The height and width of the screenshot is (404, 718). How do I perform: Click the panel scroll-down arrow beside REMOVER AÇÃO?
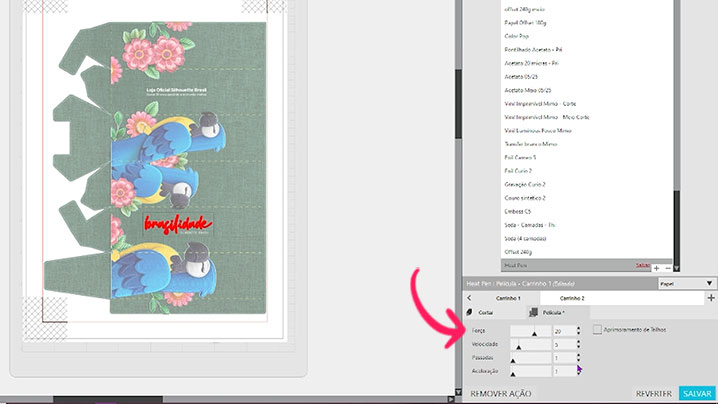pyautogui.click(x=458, y=393)
